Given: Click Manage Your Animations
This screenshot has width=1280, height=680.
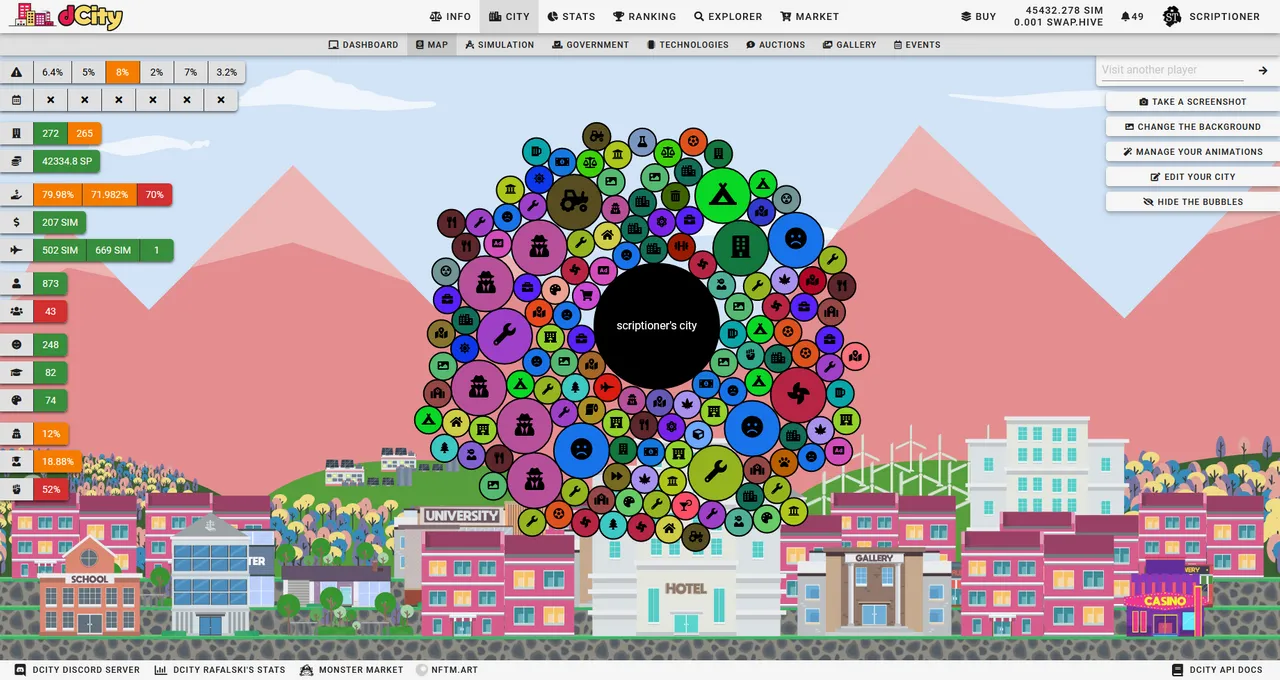Looking at the screenshot, I should 1193,152.
